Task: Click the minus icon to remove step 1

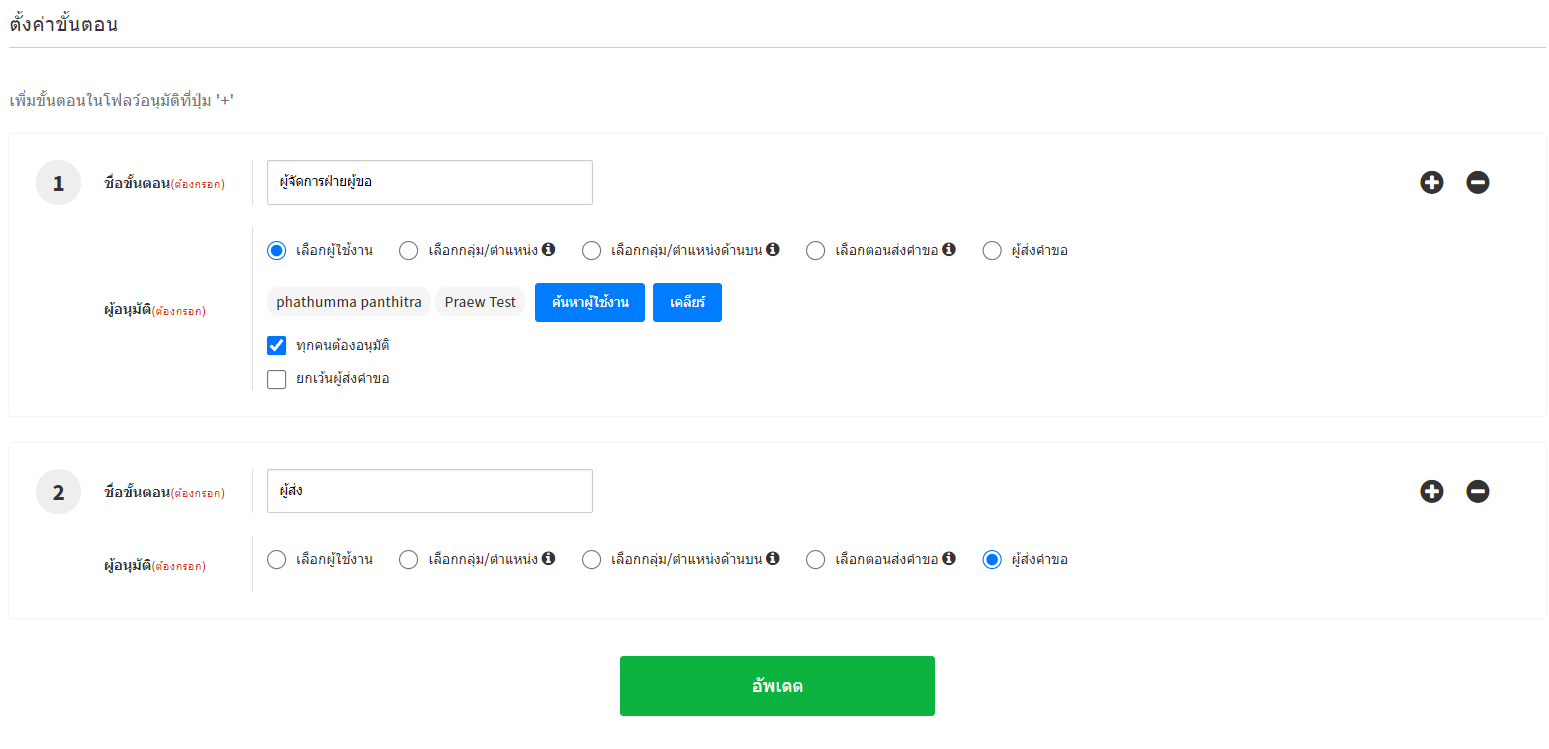Action: pos(1477,182)
